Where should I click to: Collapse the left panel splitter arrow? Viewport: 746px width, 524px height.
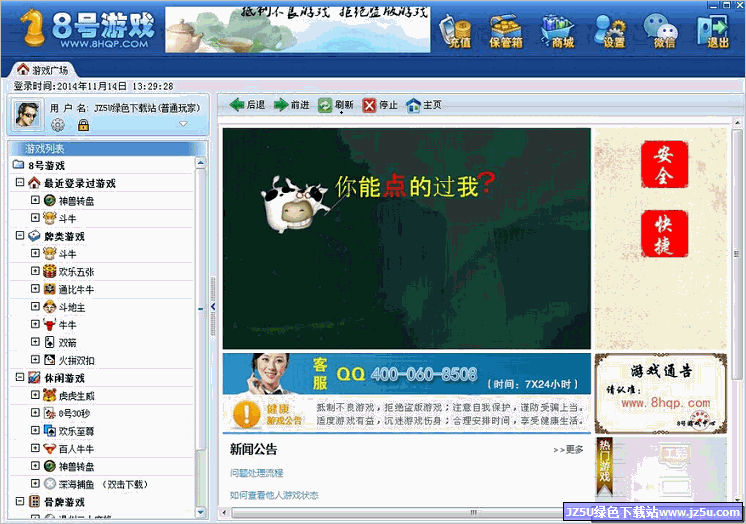pos(213,306)
